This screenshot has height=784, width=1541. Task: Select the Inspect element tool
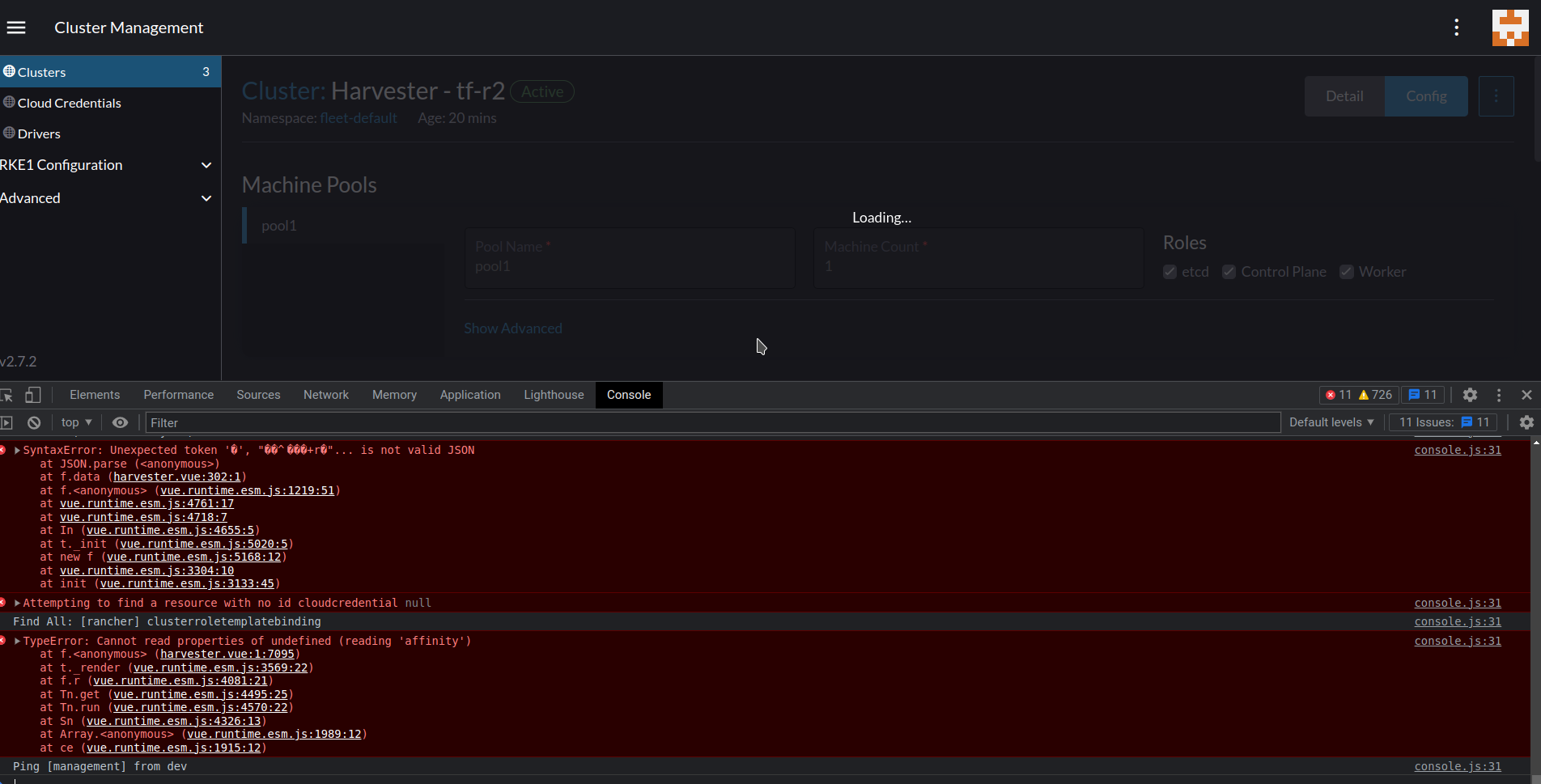[8, 395]
